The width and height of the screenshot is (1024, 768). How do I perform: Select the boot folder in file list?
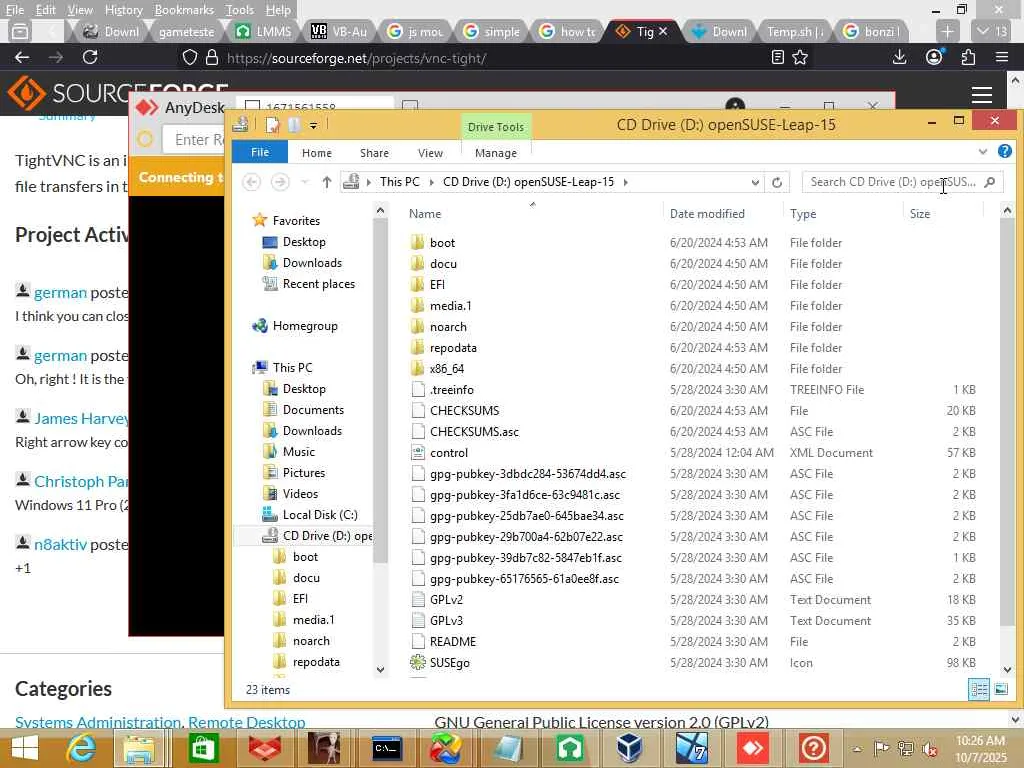(x=442, y=243)
